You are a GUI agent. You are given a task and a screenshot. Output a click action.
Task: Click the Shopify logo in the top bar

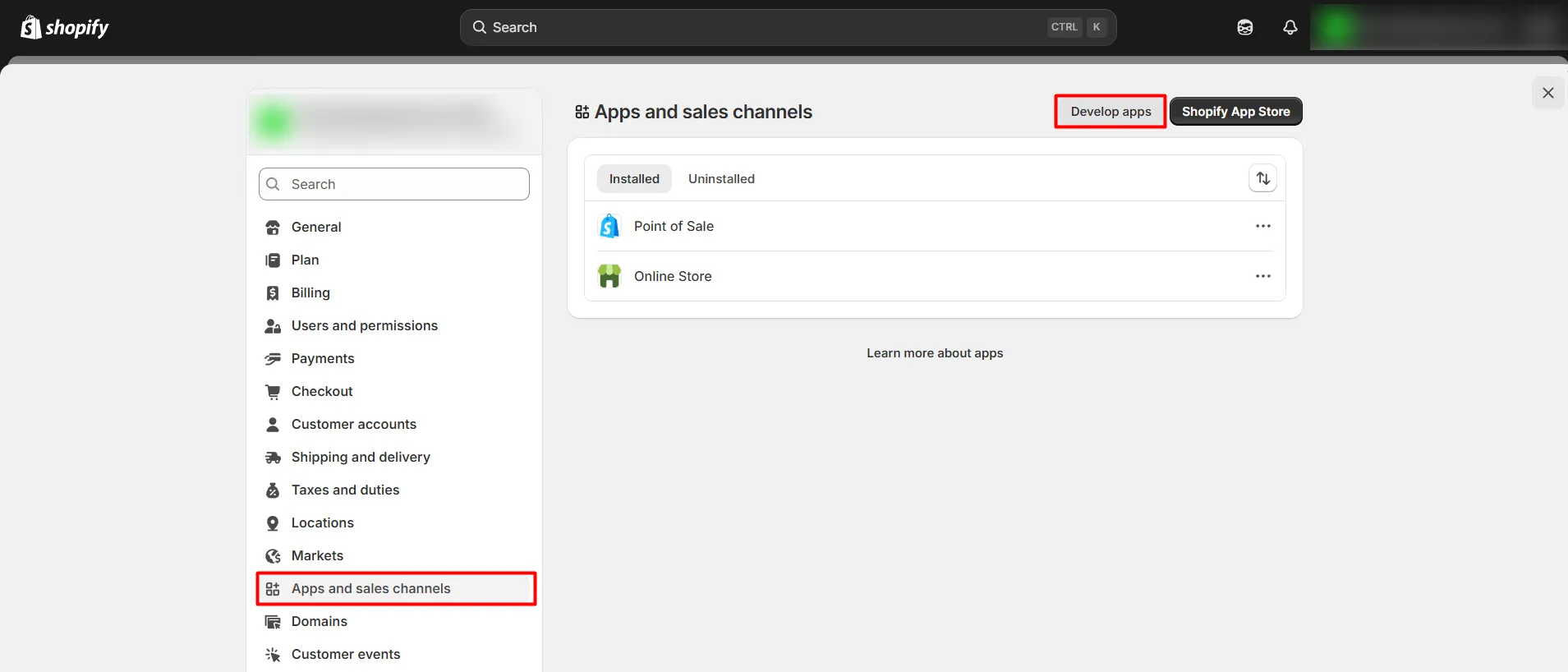(65, 27)
